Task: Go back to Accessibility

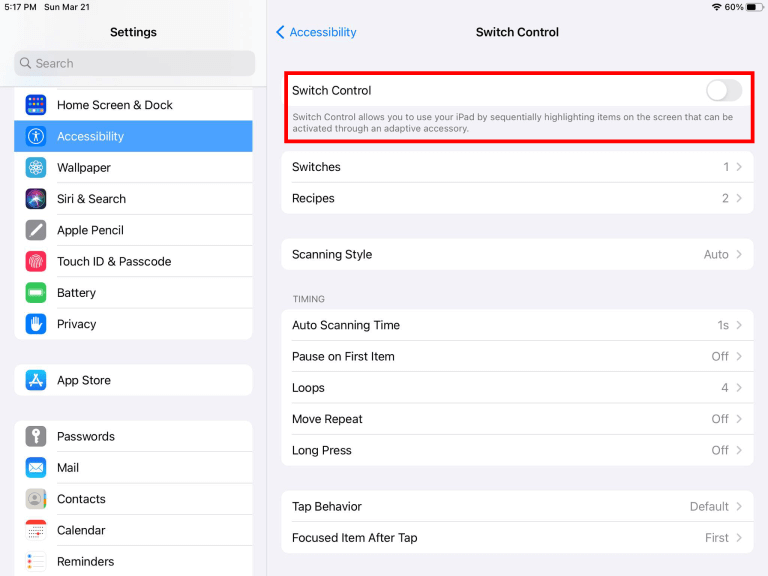Action: pyautogui.click(x=316, y=32)
